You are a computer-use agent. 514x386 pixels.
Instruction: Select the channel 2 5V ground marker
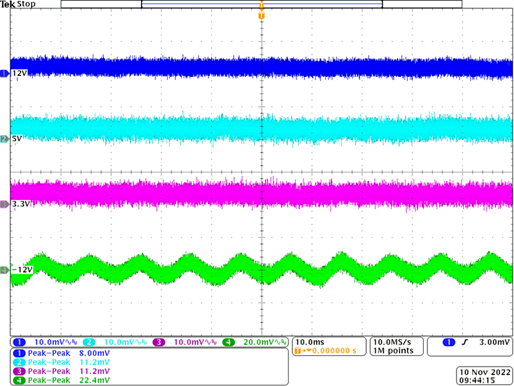[4, 139]
